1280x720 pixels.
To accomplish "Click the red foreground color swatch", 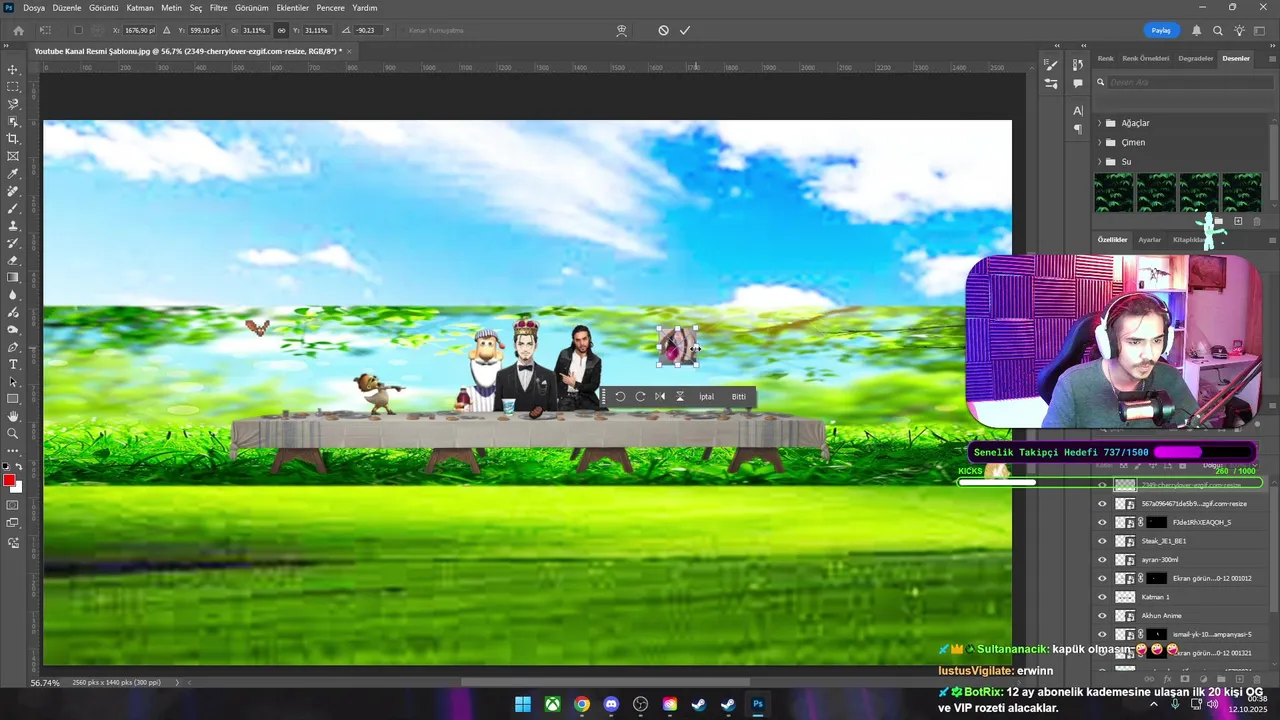I will (9, 481).
